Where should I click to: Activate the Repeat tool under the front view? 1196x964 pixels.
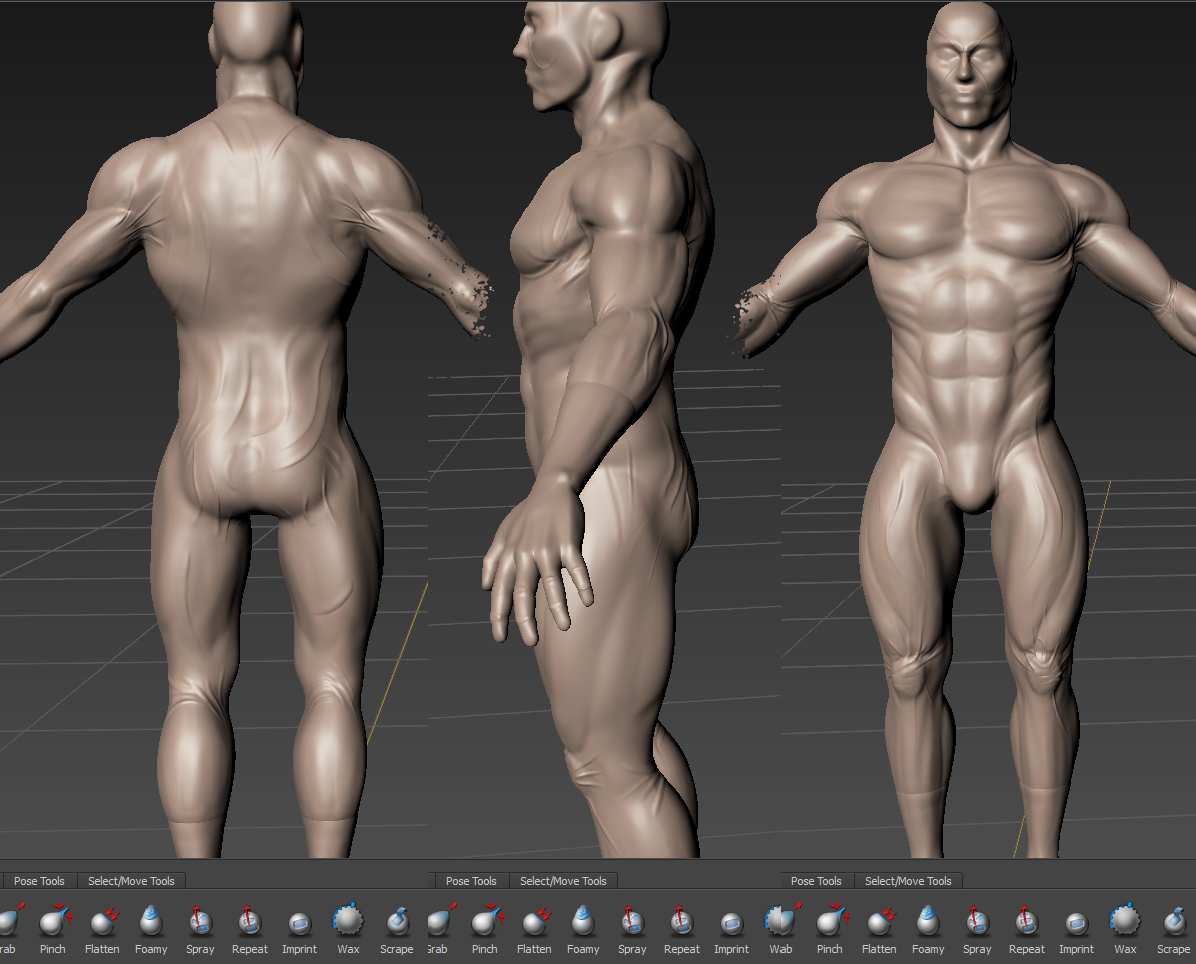[x=1027, y=928]
